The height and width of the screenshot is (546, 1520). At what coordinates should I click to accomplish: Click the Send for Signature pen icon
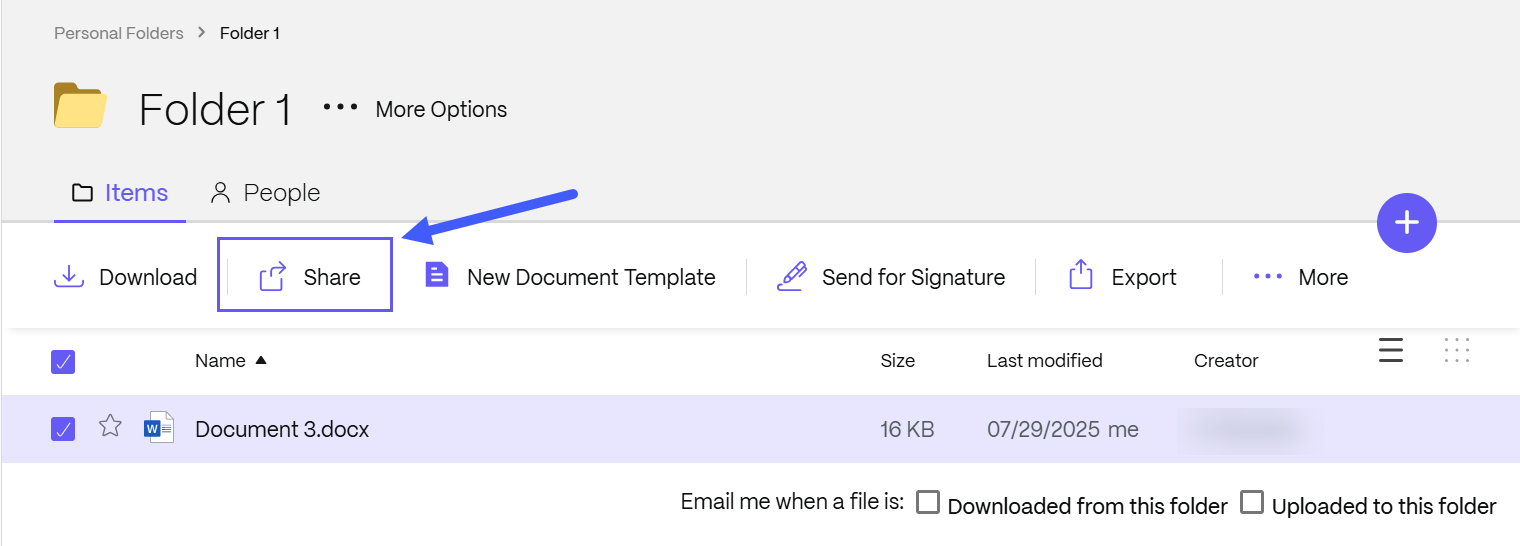791,277
